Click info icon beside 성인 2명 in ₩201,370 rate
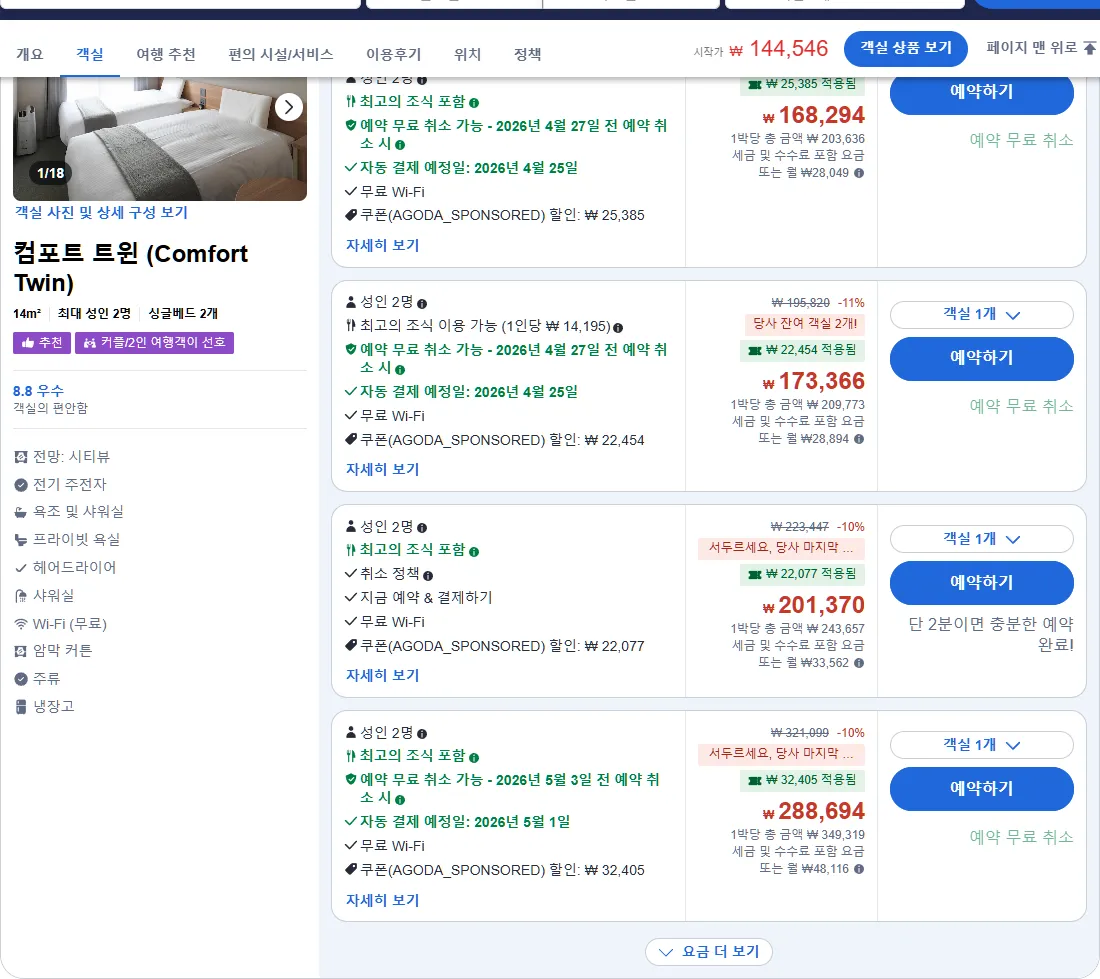 point(422,528)
